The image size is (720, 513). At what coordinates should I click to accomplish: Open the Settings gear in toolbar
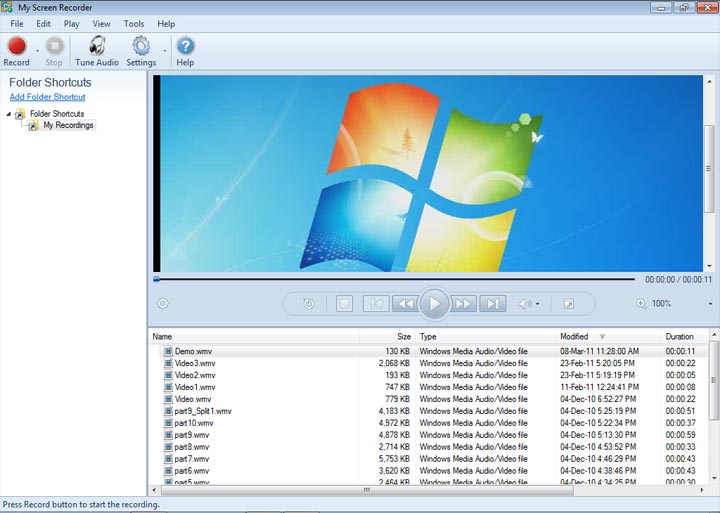[141, 51]
